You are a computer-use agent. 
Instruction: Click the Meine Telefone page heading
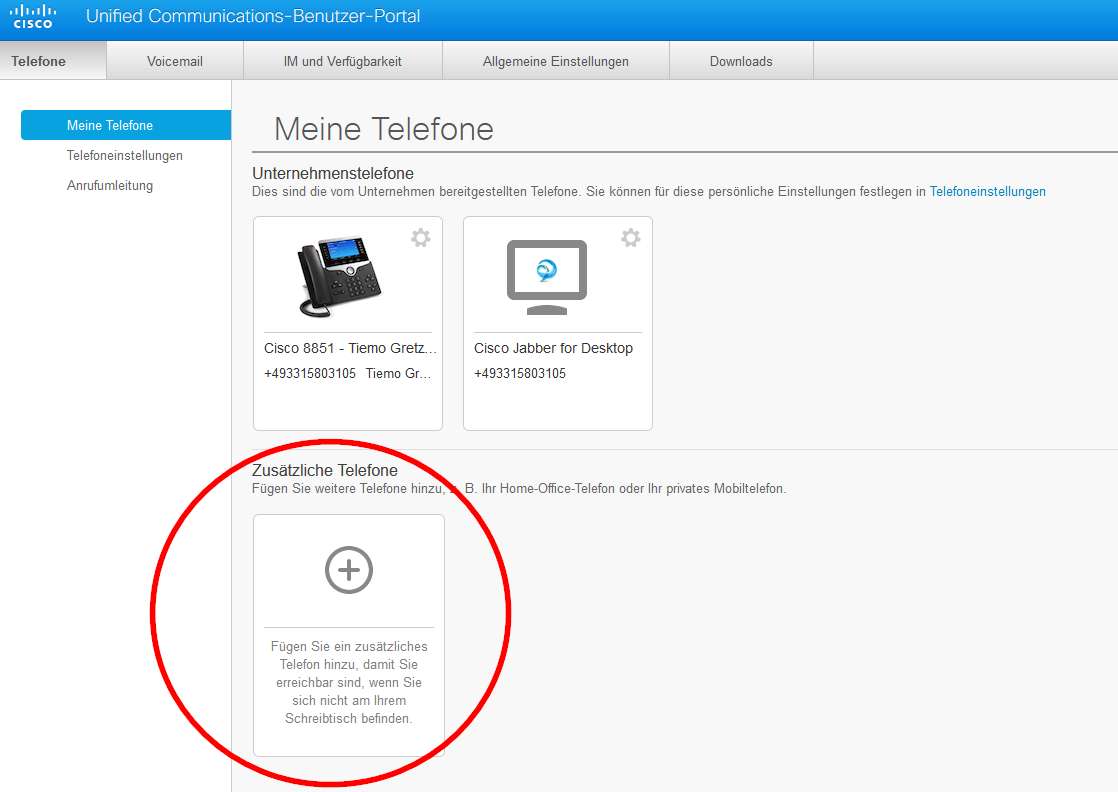click(384, 129)
